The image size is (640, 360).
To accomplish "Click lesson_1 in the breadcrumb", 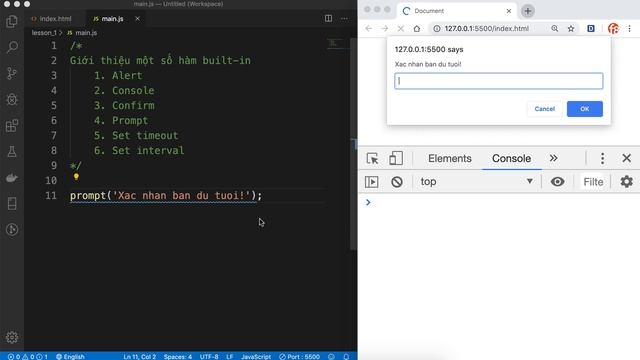I will pos(44,33).
